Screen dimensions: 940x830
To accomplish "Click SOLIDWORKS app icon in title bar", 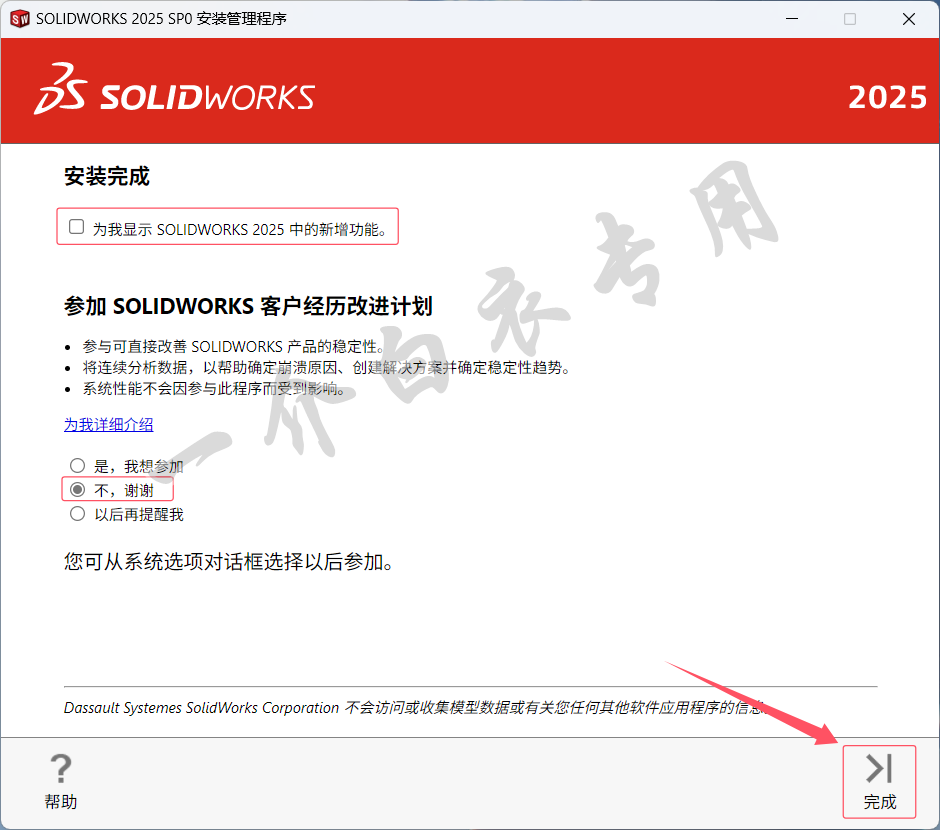I will click(20, 19).
